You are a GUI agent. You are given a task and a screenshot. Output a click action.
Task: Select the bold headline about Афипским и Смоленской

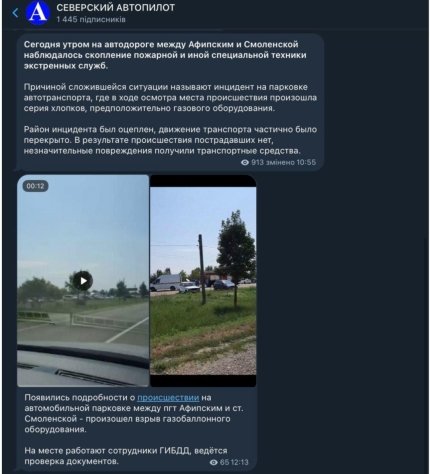click(x=165, y=55)
